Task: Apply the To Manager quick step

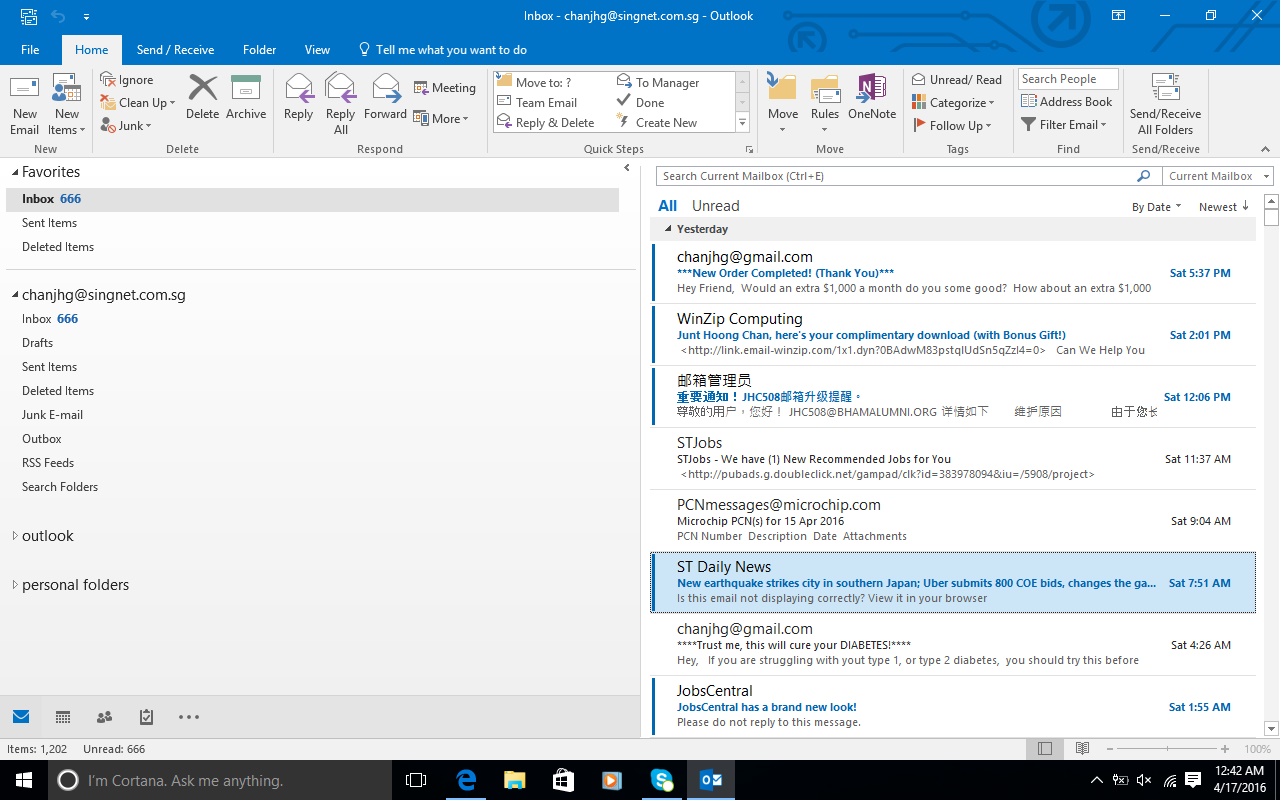Action: pos(658,83)
